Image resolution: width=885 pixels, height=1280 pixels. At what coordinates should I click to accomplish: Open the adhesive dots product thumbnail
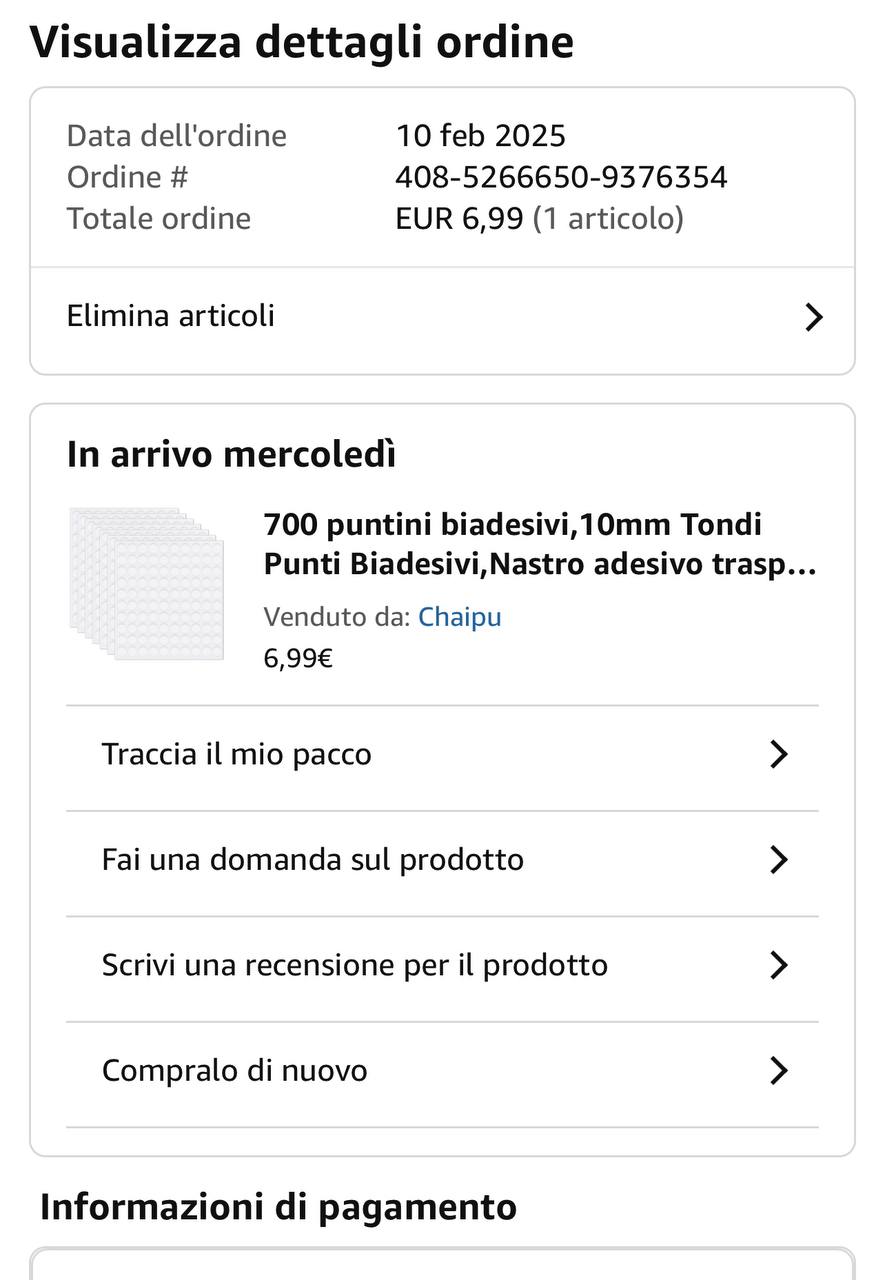click(146, 583)
